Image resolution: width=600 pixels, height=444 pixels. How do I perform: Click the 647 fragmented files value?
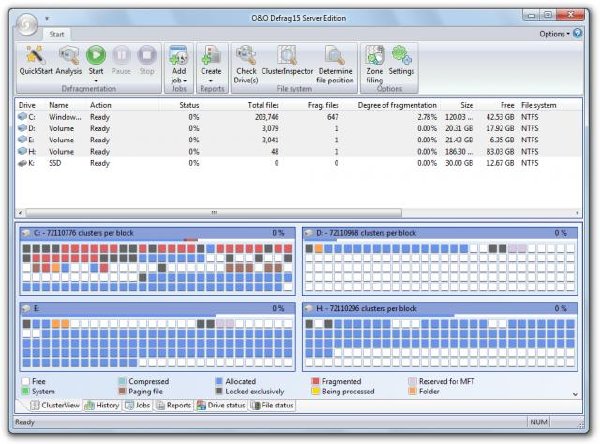(333, 117)
